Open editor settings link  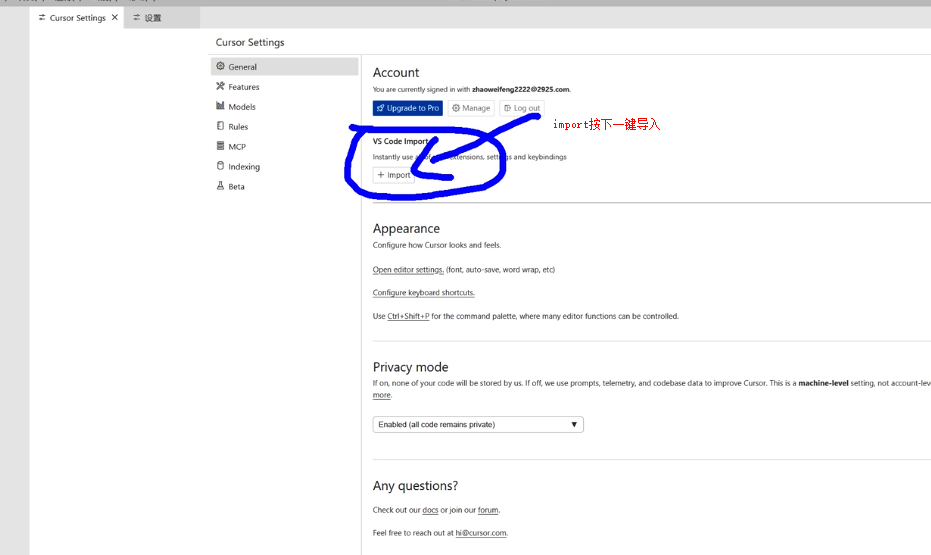408,269
